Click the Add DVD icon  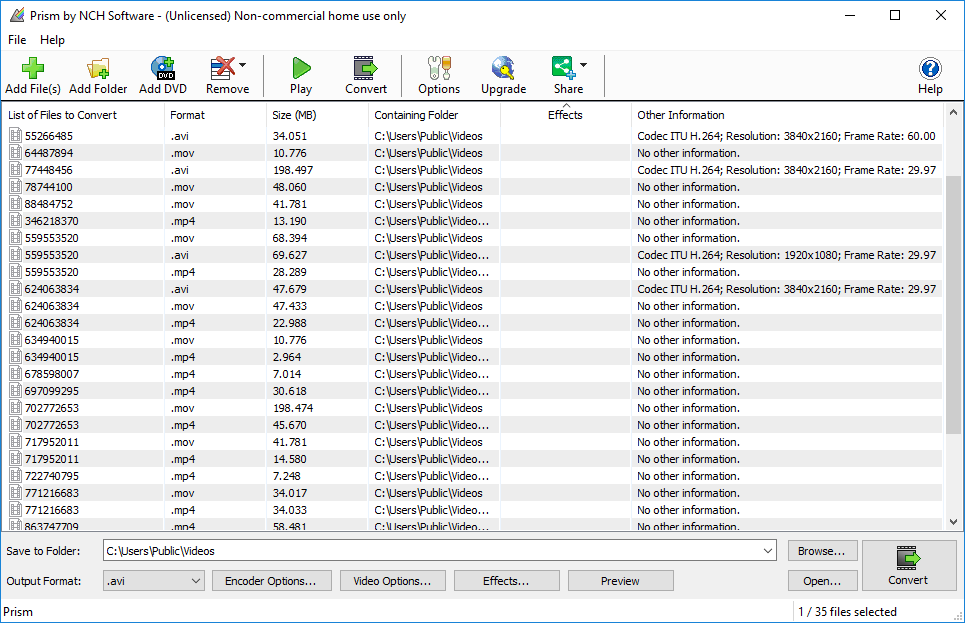[x=161, y=68]
